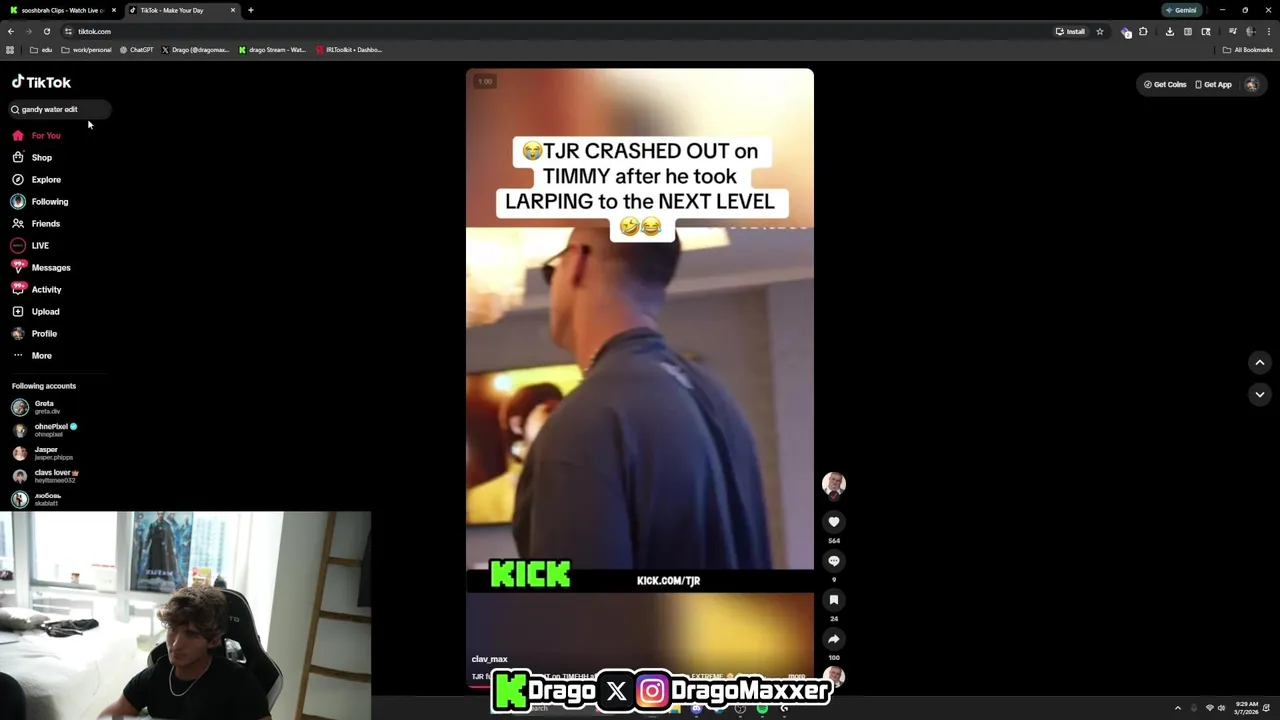The height and width of the screenshot is (720, 1280).
Task: Open the TikTok account avatar menu
Action: coord(1251,84)
